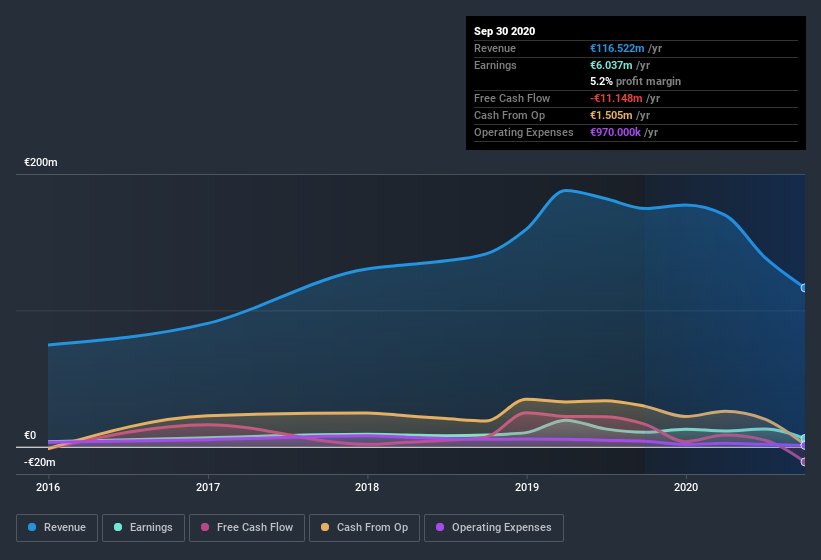Click the Free Cash Flow endpoint marker

[804, 462]
